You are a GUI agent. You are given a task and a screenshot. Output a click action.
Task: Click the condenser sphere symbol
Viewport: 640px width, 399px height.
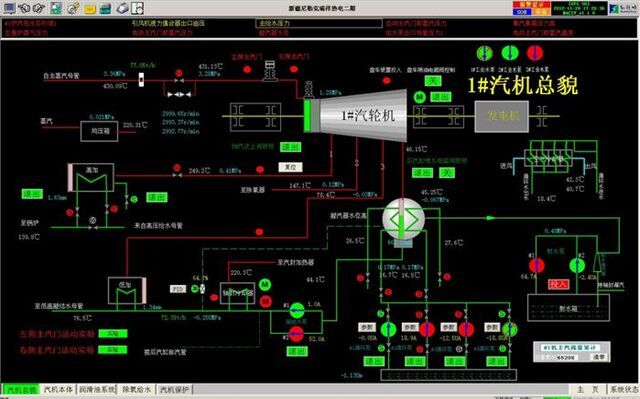(403, 219)
